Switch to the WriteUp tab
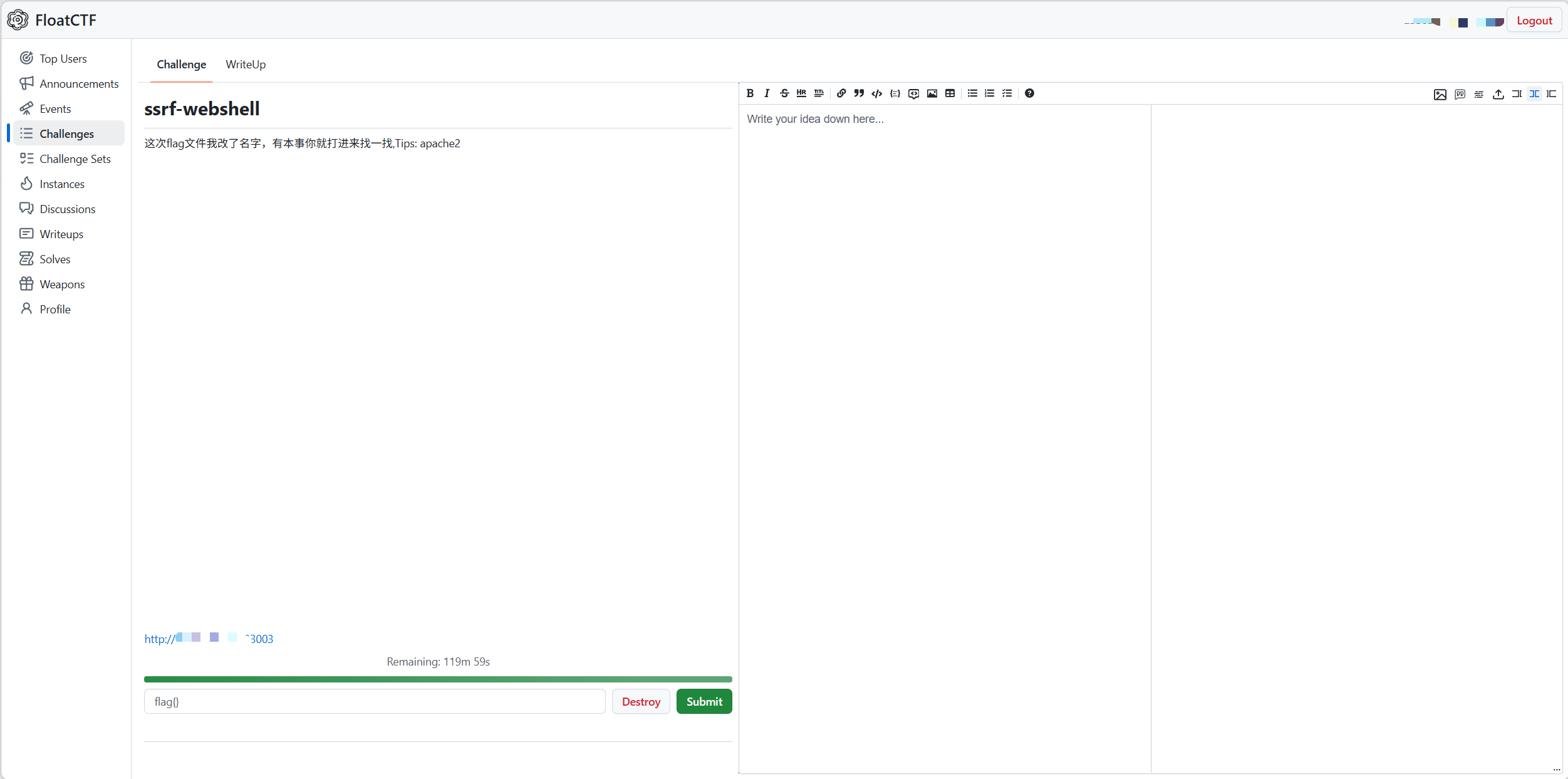 click(x=246, y=65)
